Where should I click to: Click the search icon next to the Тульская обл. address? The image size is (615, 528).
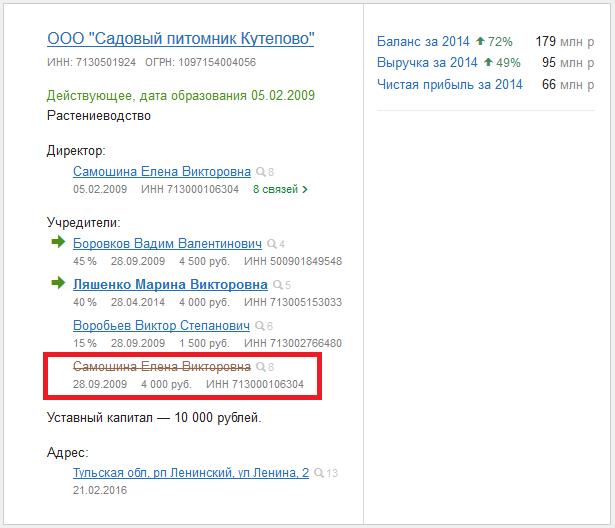(318, 473)
